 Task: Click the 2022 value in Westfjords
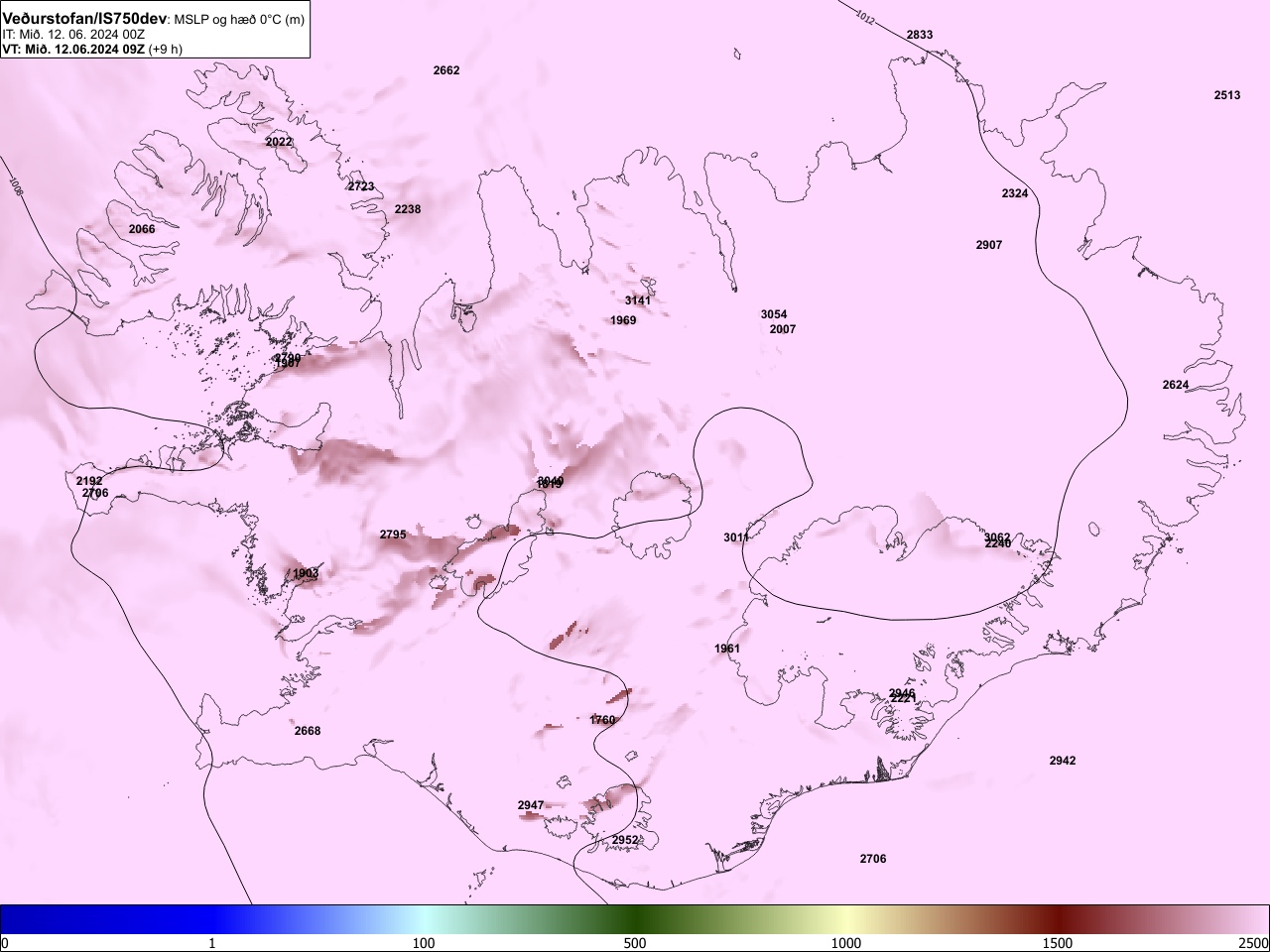279,142
